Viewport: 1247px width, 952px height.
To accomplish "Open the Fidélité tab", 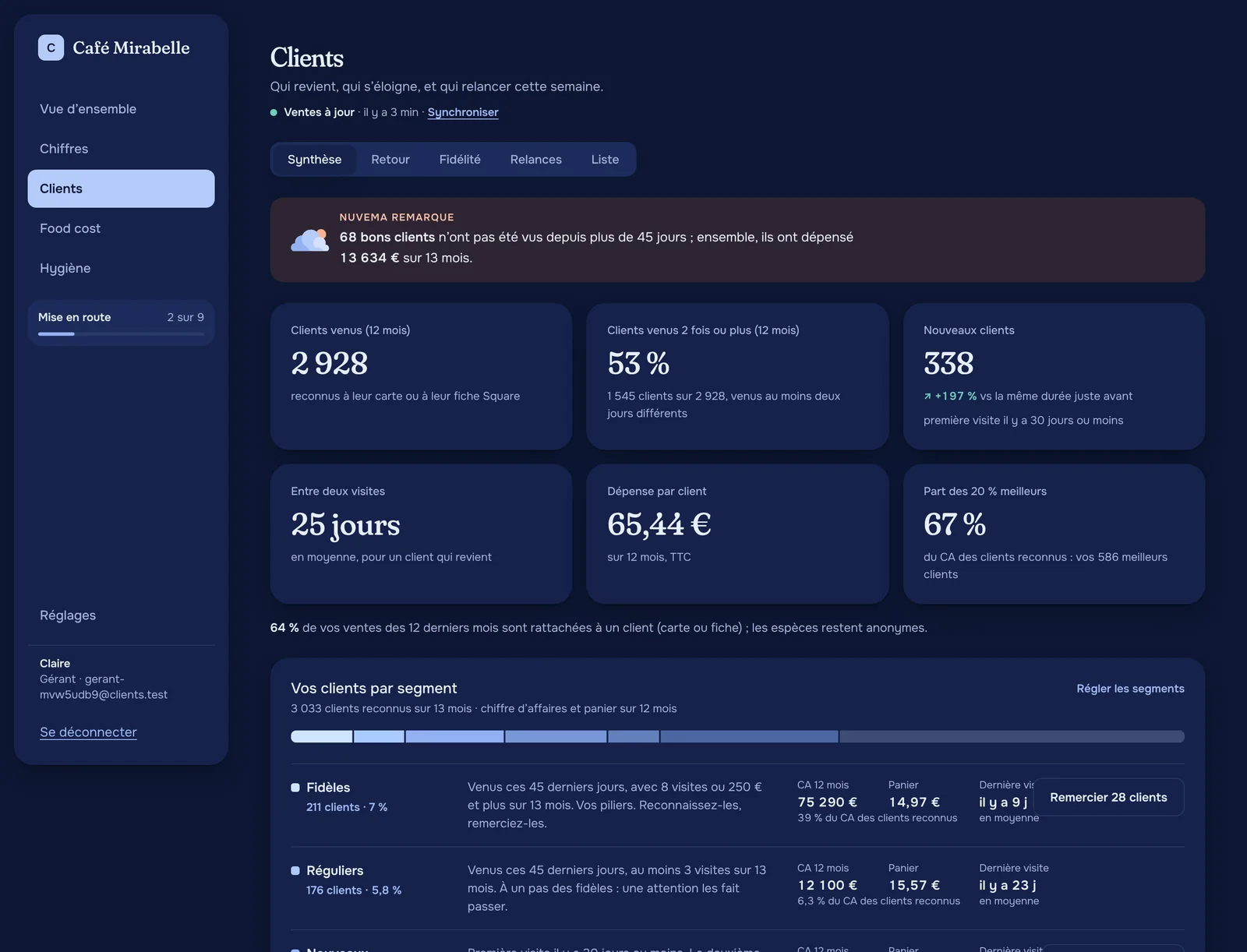I will tap(460, 160).
